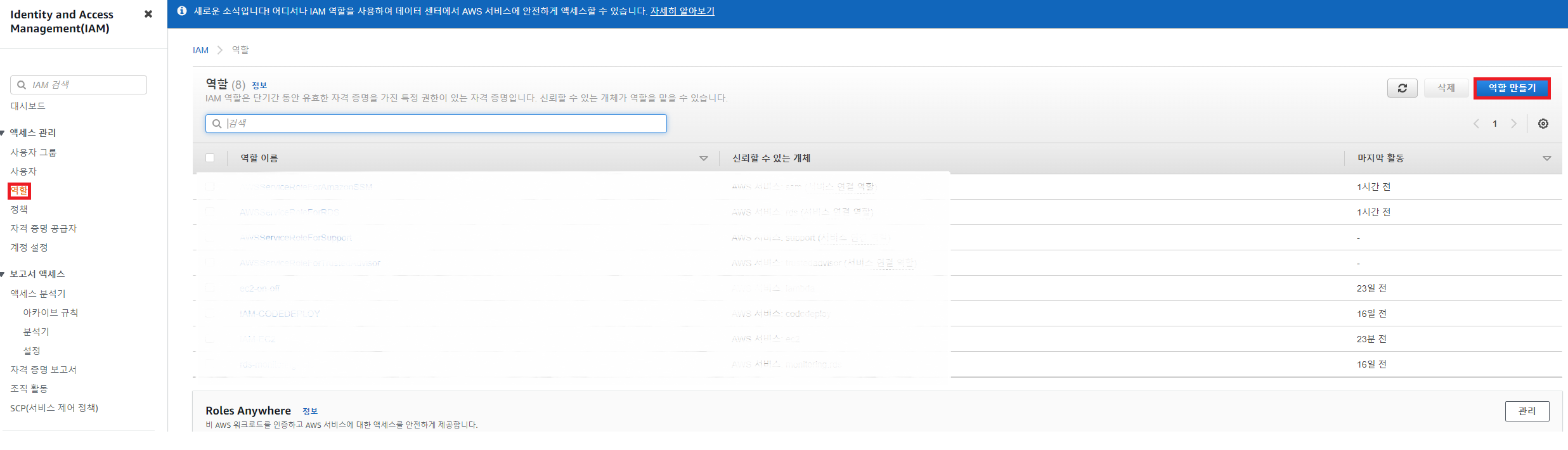Image resolution: width=1568 pixels, height=450 pixels.
Task: Click the 역할 breadcrumb text
Action: (240, 50)
